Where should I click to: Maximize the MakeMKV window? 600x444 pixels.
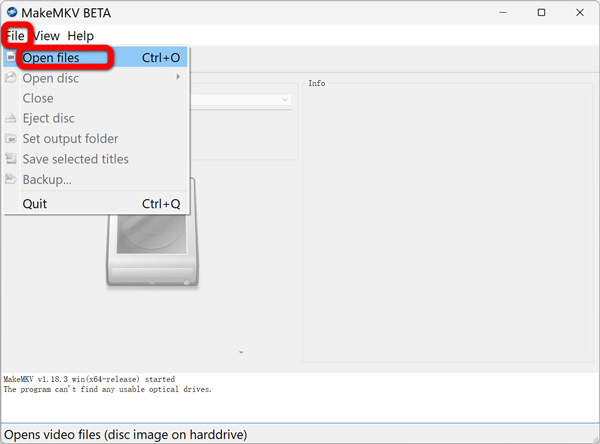click(x=541, y=13)
